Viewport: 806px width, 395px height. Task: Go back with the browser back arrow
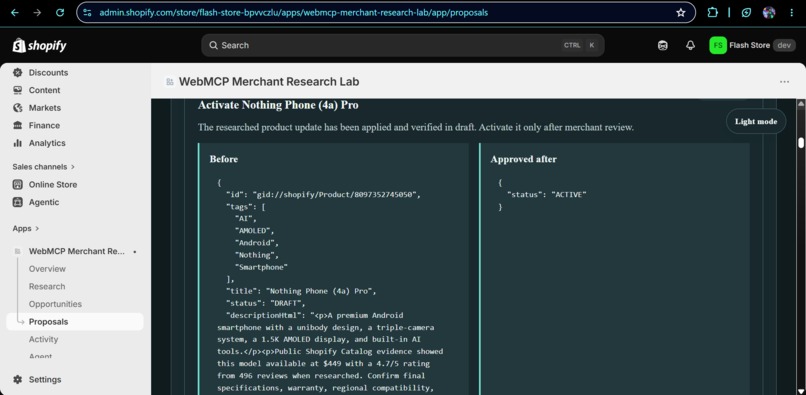[15, 12]
